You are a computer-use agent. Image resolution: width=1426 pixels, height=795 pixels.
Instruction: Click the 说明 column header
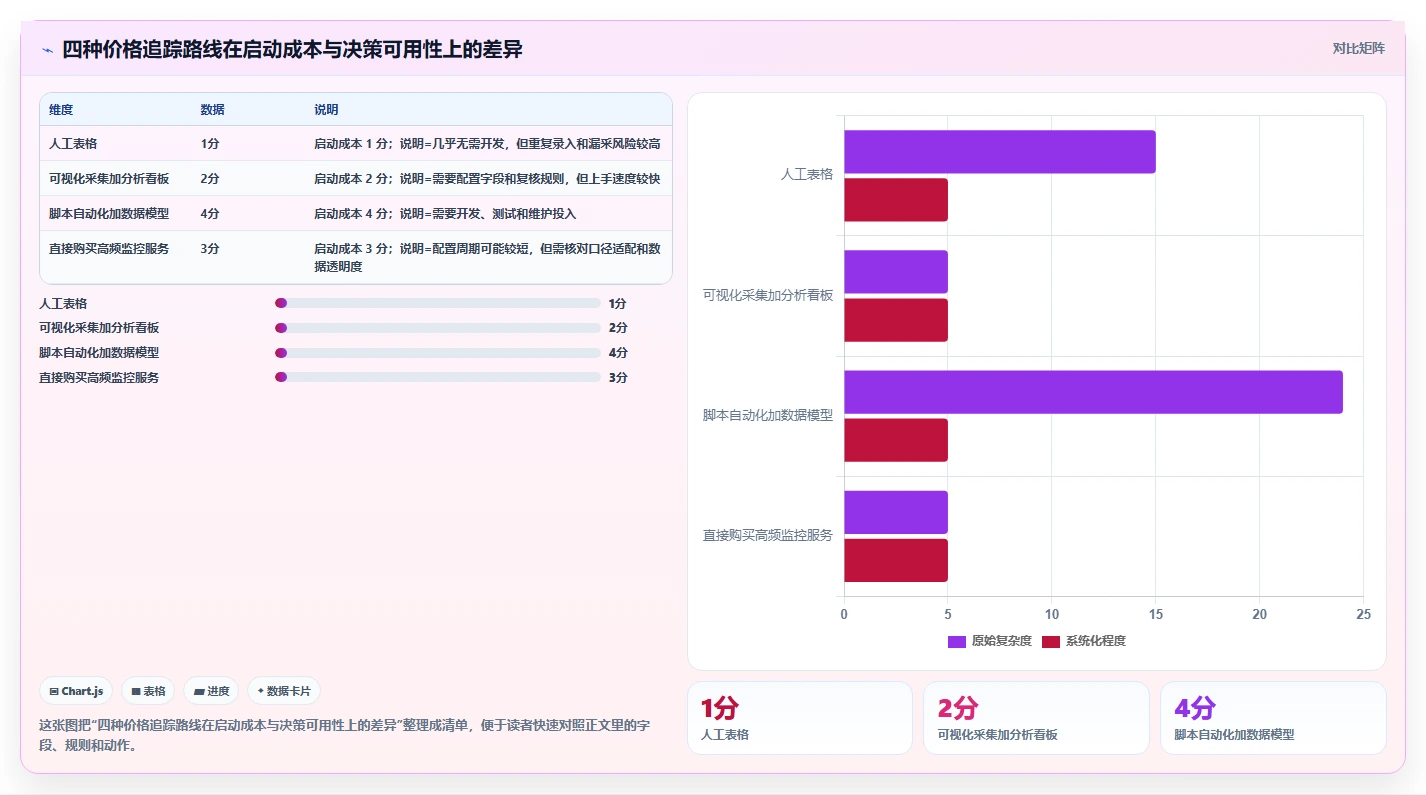pyautogui.click(x=326, y=109)
